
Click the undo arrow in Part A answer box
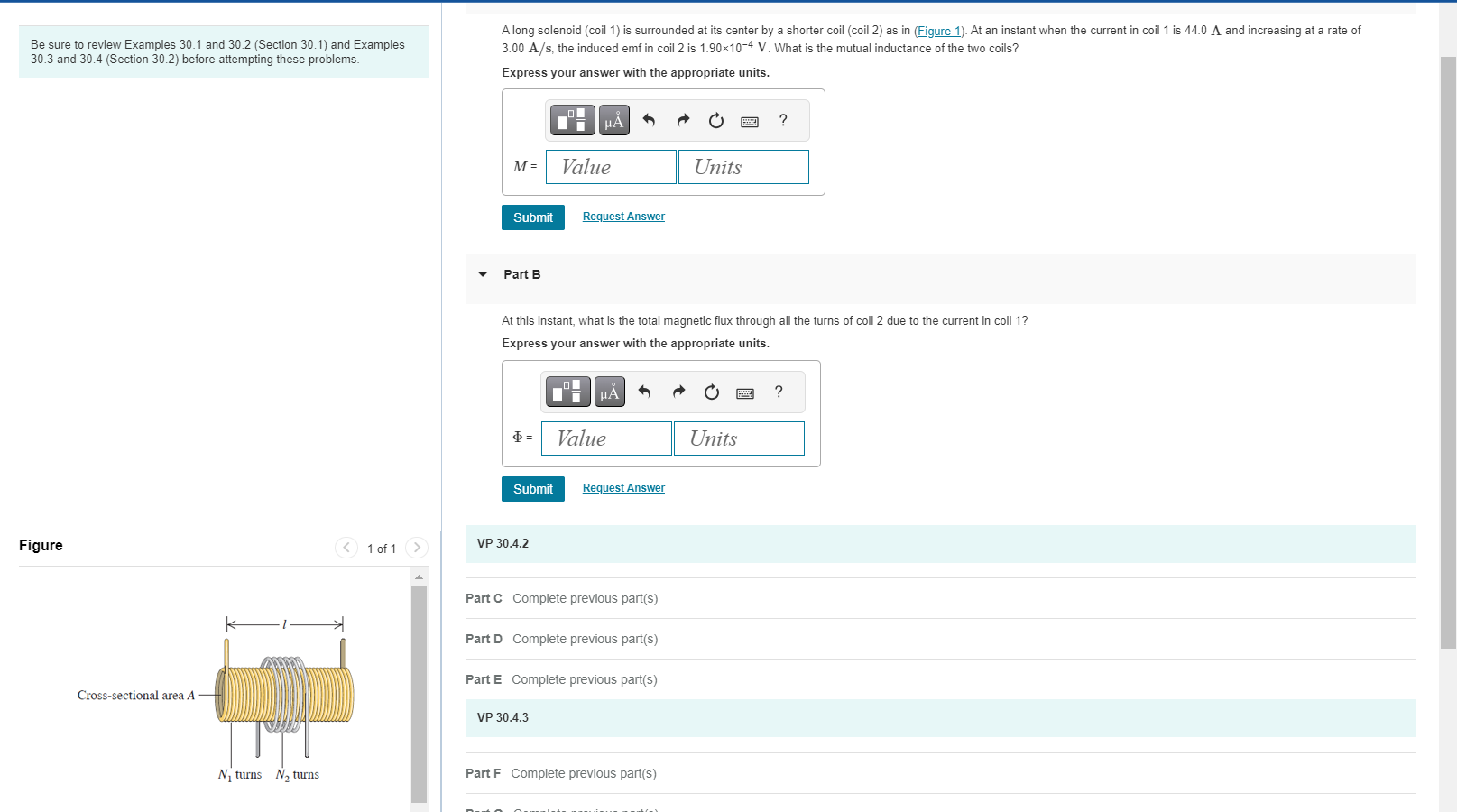[650, 120]
